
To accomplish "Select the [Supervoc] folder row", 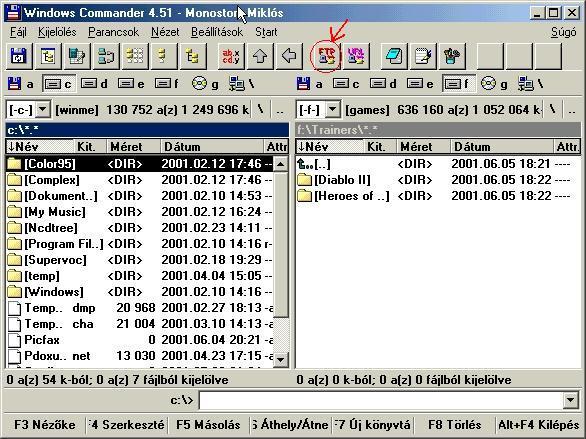I will coord(140,260).
